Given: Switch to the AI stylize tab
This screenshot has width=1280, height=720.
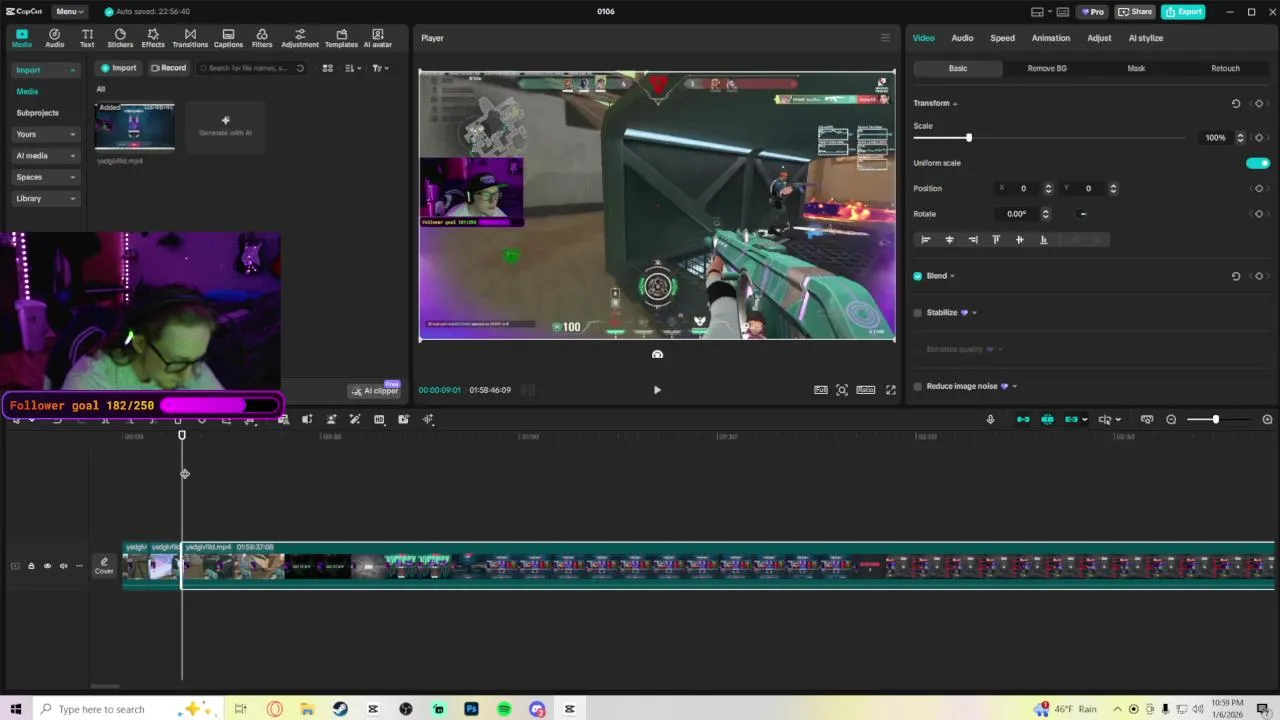Looking at the screenshot, I should (x=1145, y=38).
